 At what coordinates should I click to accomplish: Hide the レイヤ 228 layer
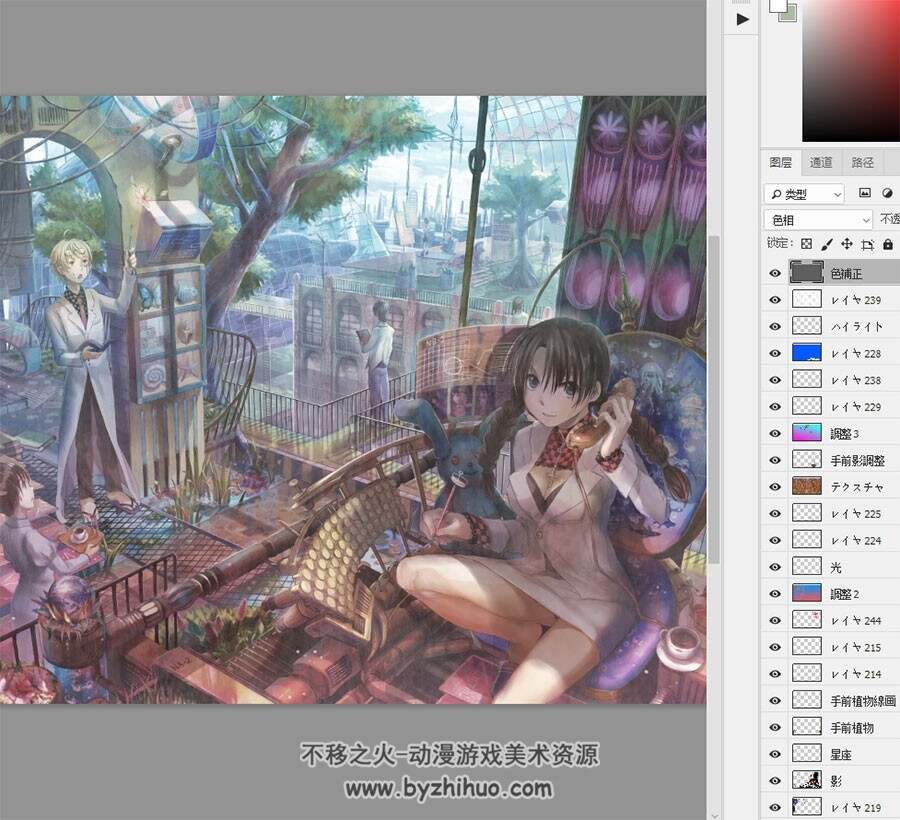pos(775,353)
